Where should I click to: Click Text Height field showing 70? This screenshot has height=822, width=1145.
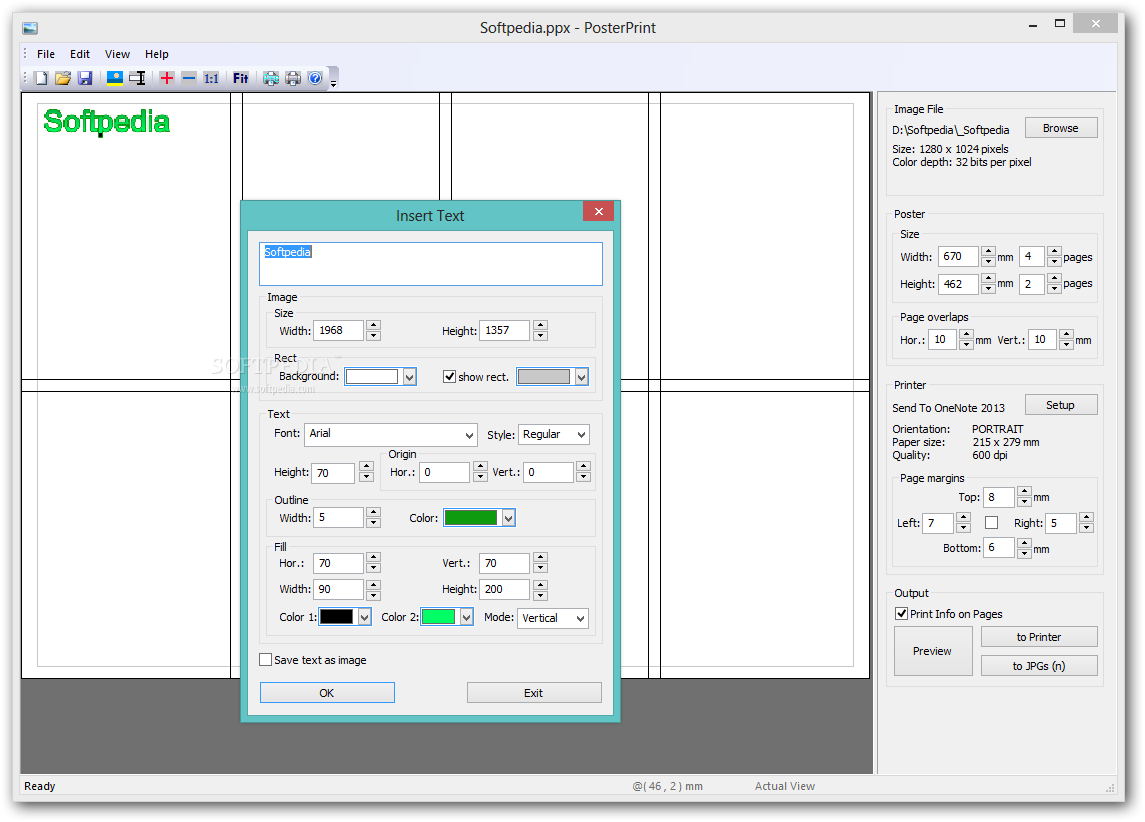pos(333,473)
